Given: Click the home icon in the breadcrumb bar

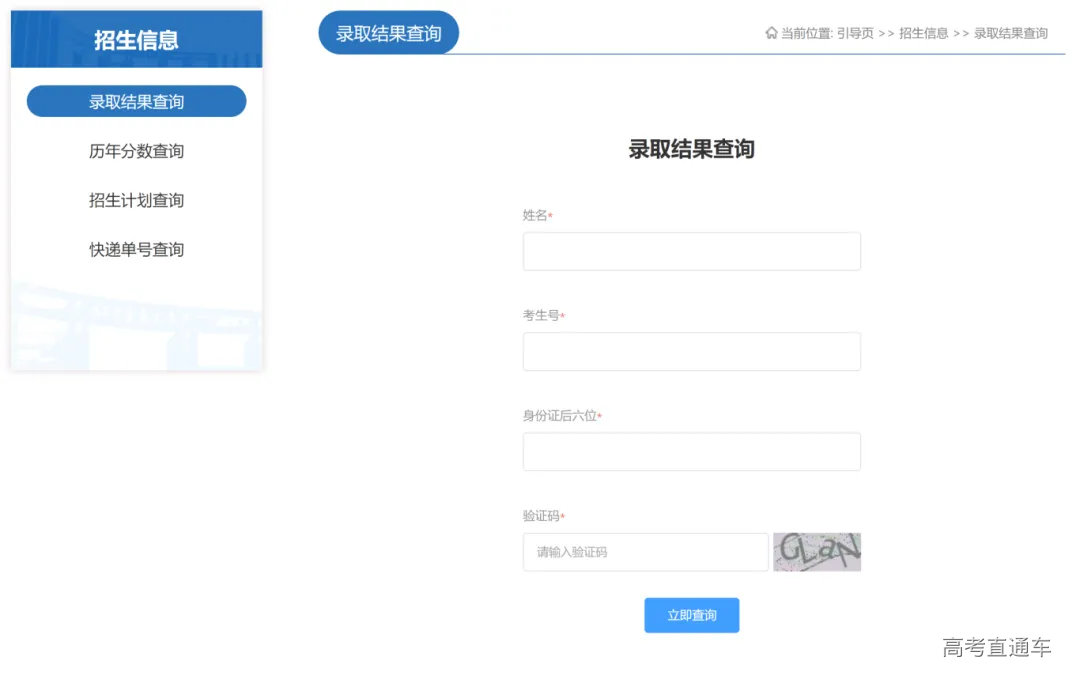Looking at the screenshot, I should (770, 33).
